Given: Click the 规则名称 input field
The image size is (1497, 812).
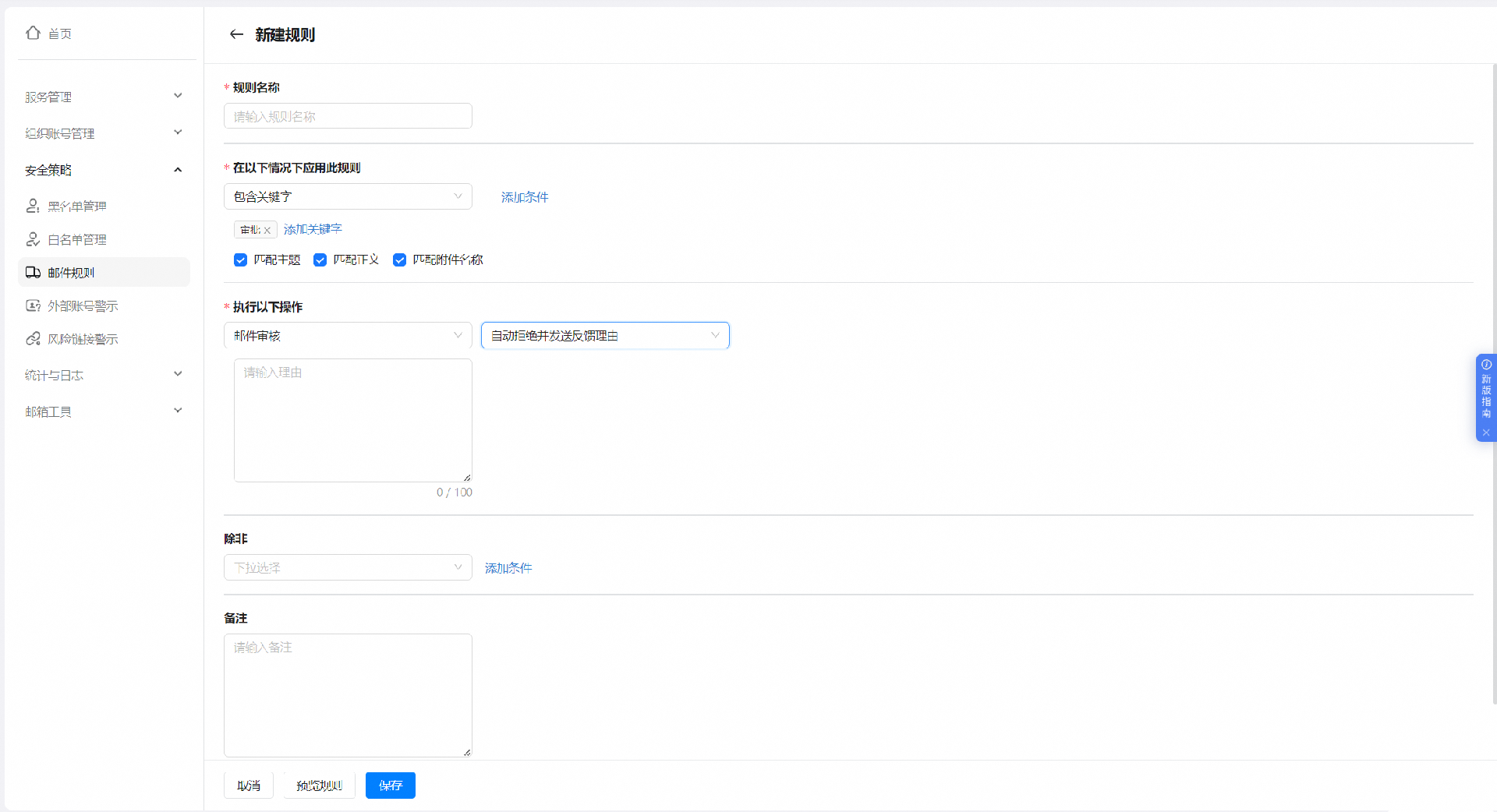Looking at the screenshot, I should (348, 116).
